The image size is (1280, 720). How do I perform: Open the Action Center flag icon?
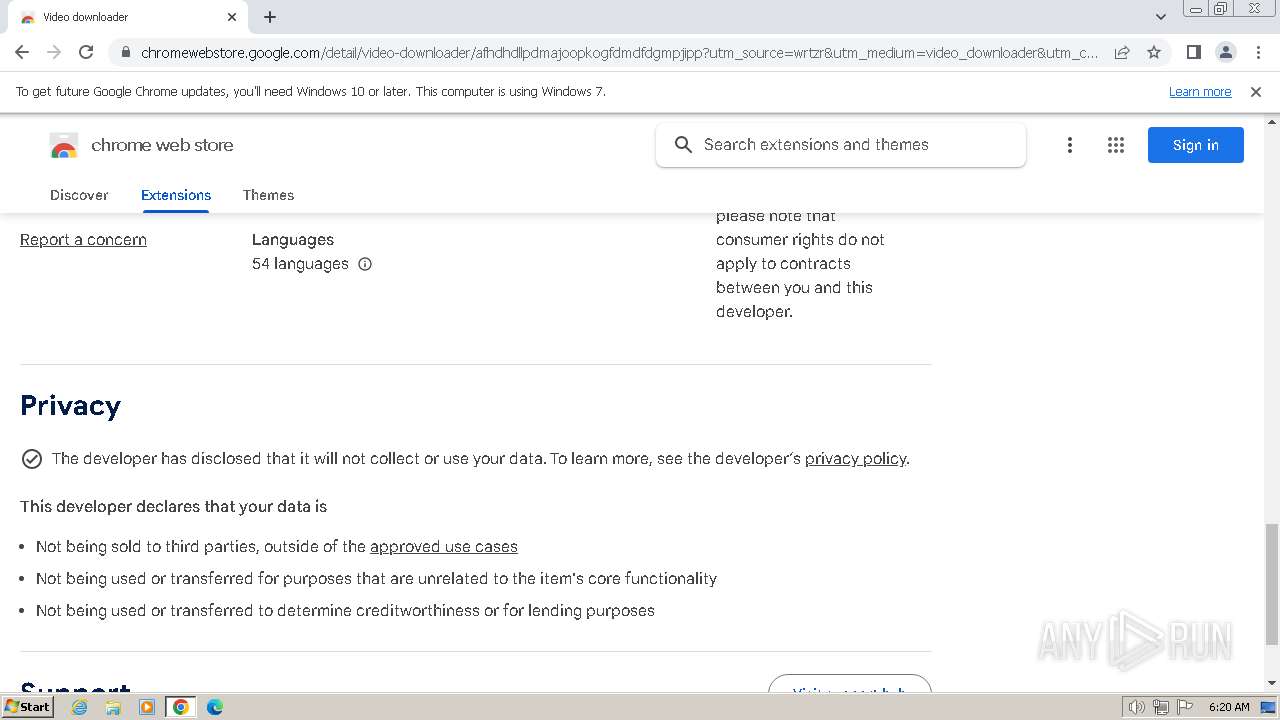click(1185, 707)
